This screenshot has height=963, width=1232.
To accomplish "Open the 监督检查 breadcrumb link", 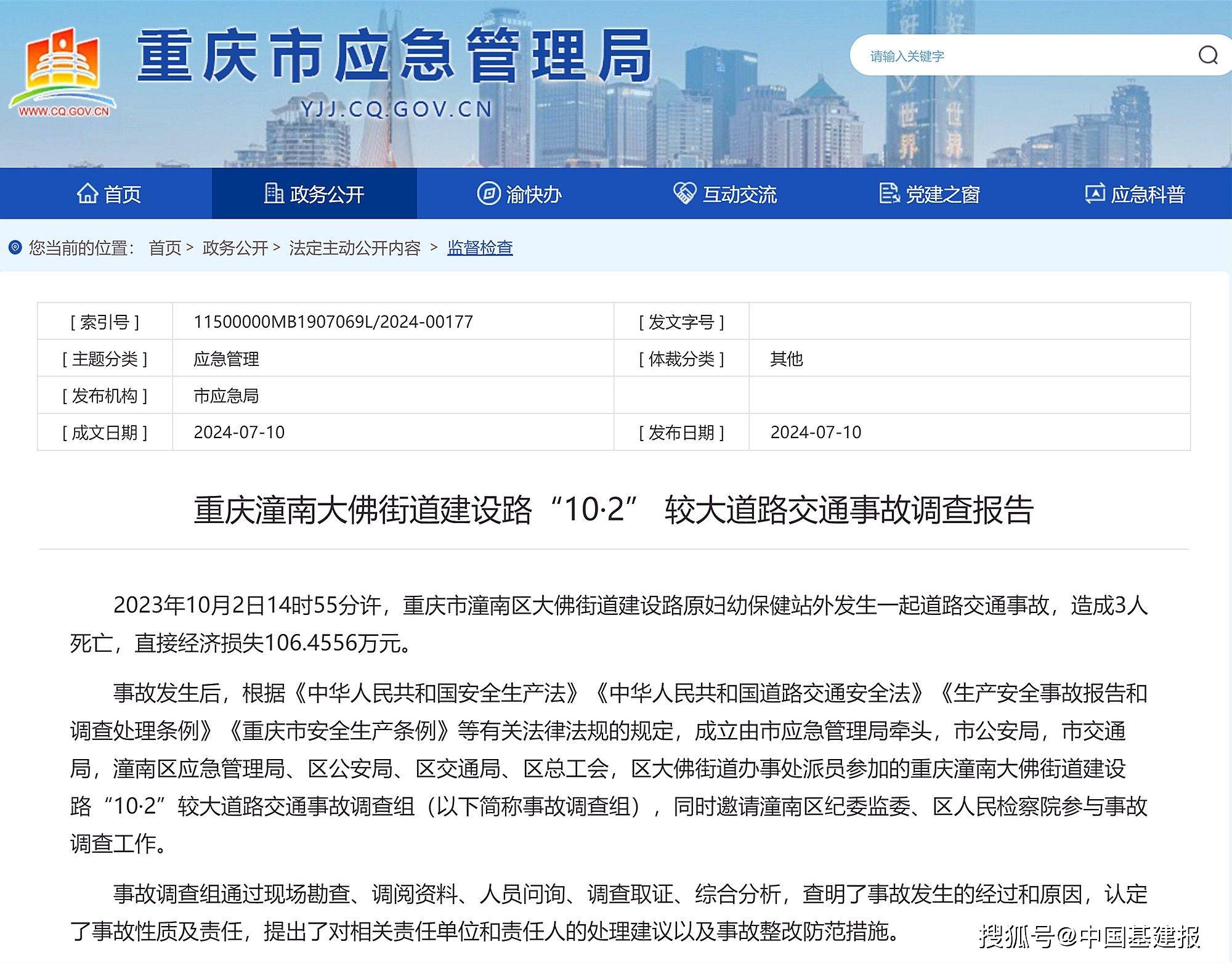I will click(x=482, y=249).
